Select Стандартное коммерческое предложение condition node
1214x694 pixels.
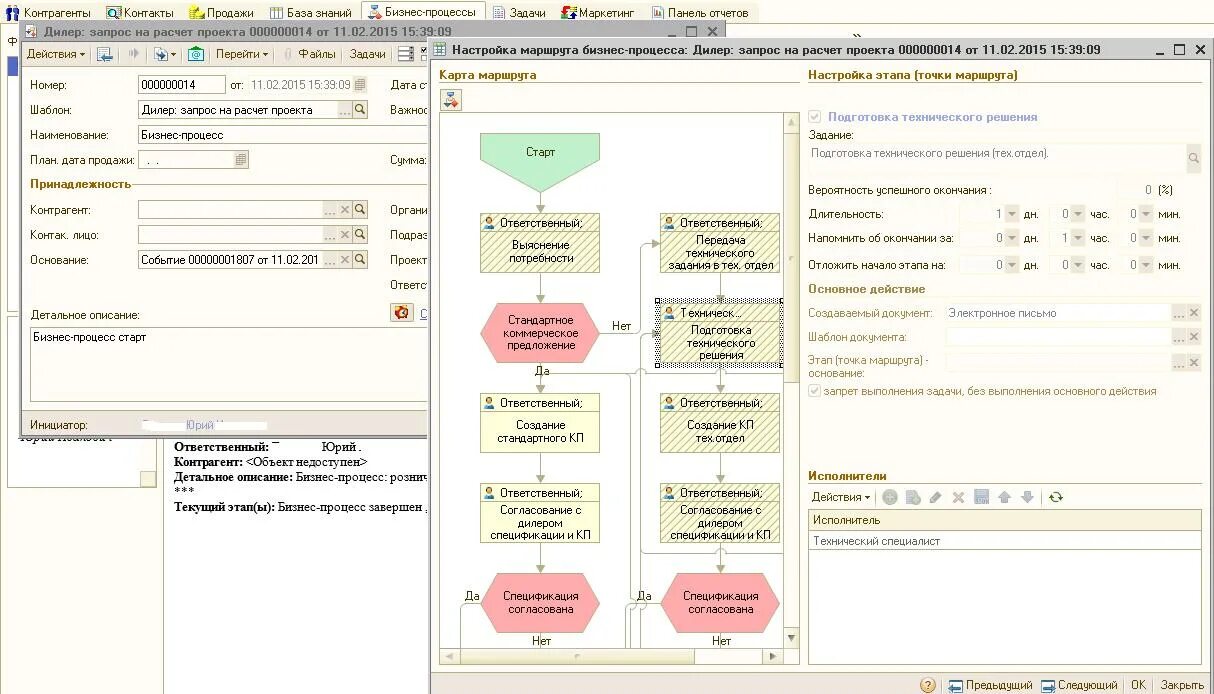click(x=540, y=332)
